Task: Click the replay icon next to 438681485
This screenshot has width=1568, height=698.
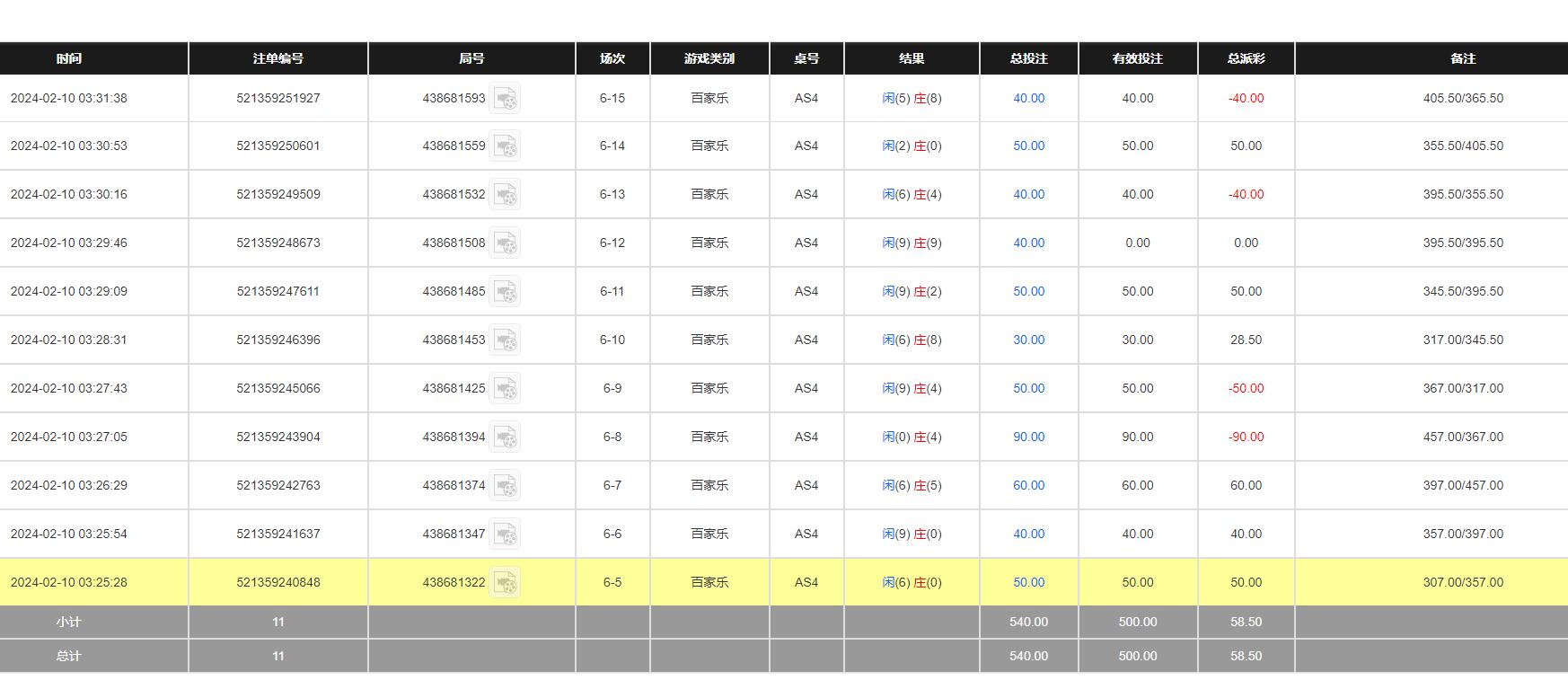Action: pyautogui.click(x=505, y=291)
